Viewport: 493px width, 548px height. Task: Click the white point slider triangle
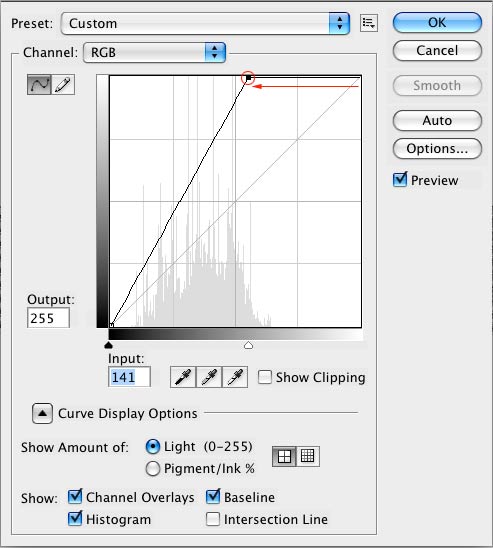[248, 345]
